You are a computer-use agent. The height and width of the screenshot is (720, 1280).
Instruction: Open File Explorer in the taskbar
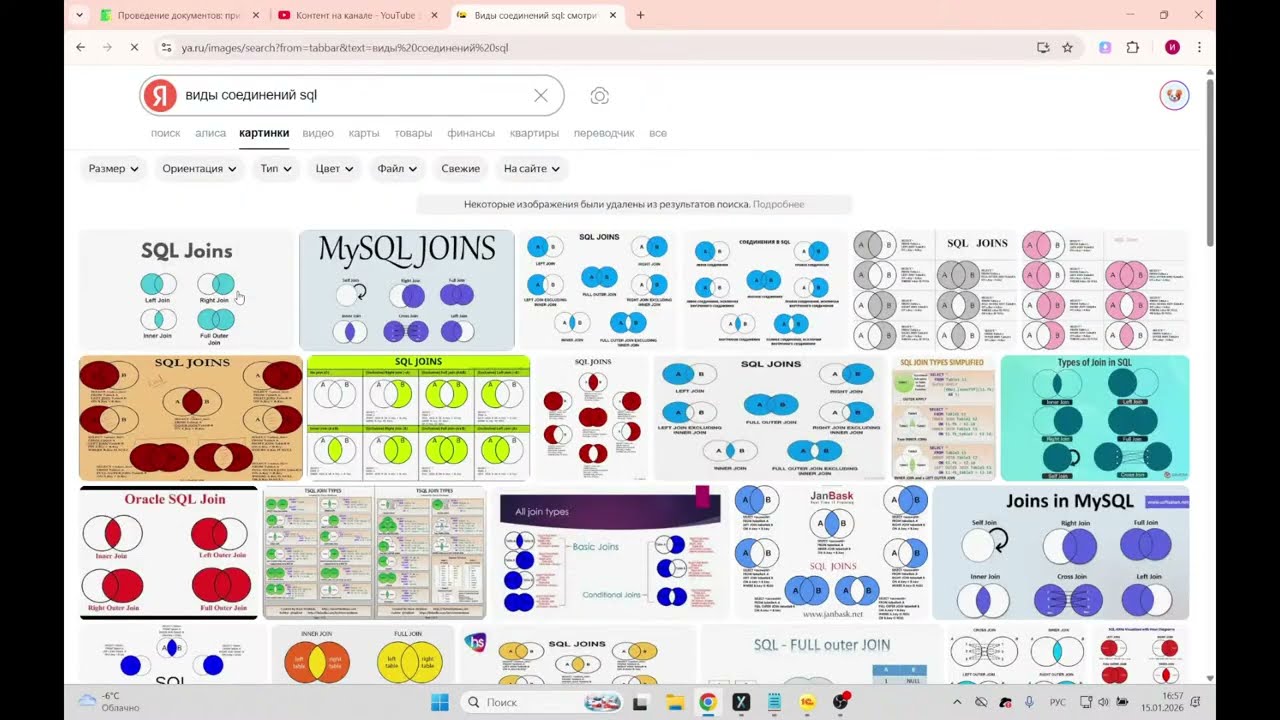(674, 702)
